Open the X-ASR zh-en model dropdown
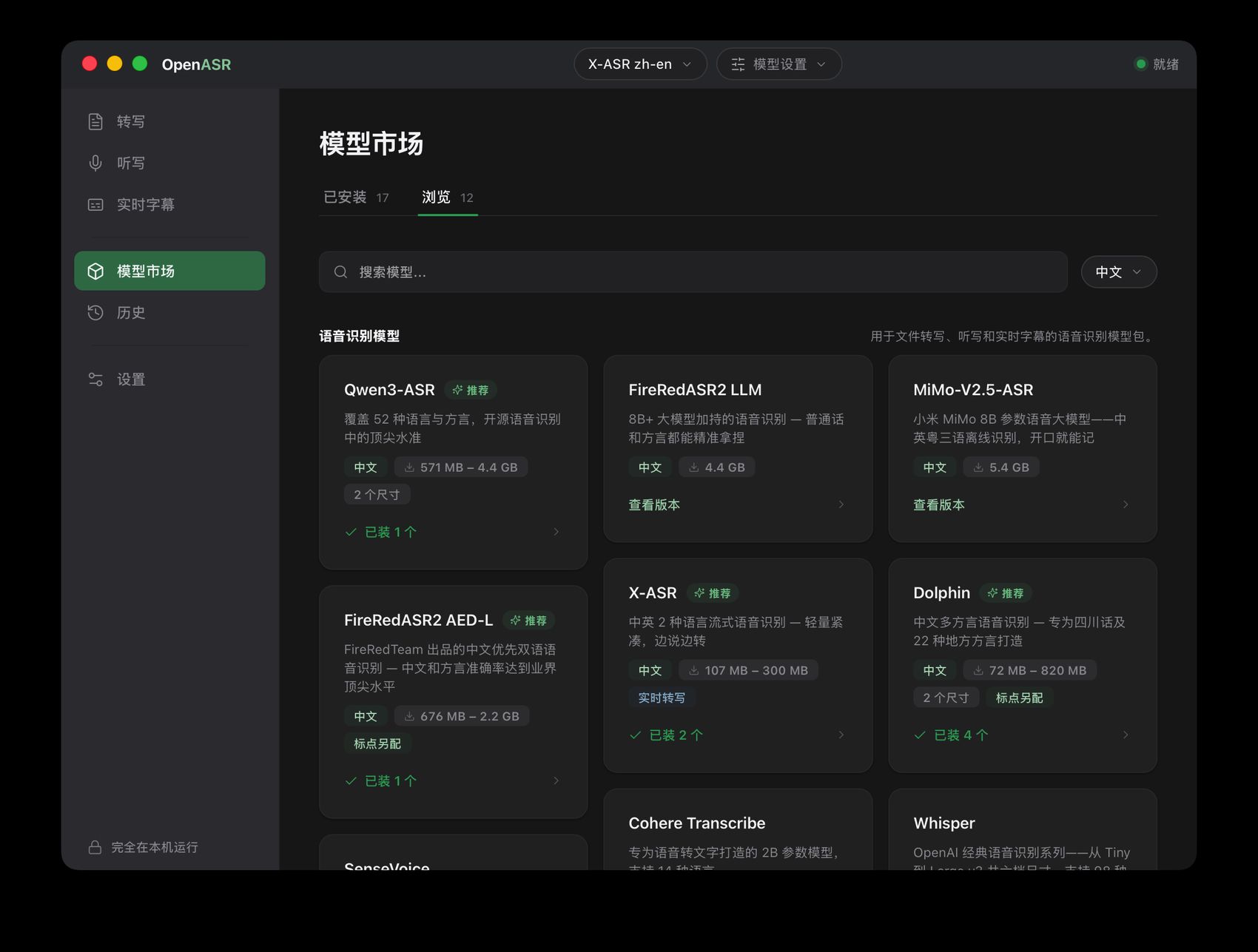 coord(640,64)
